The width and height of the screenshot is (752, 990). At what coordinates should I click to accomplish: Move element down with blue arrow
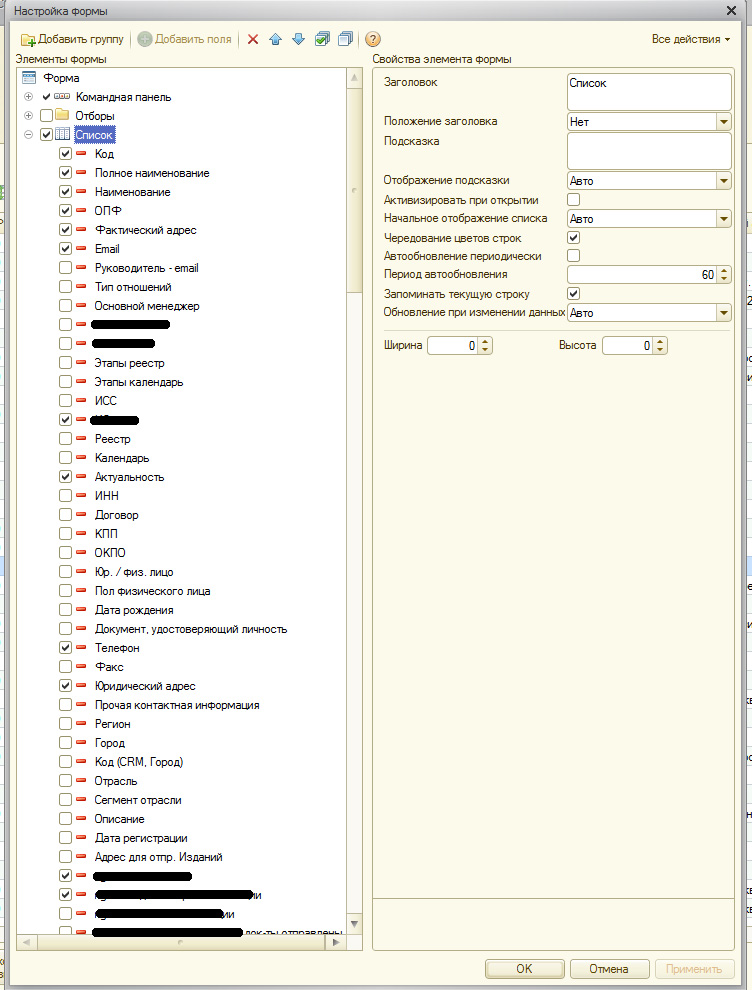(298, 39)
